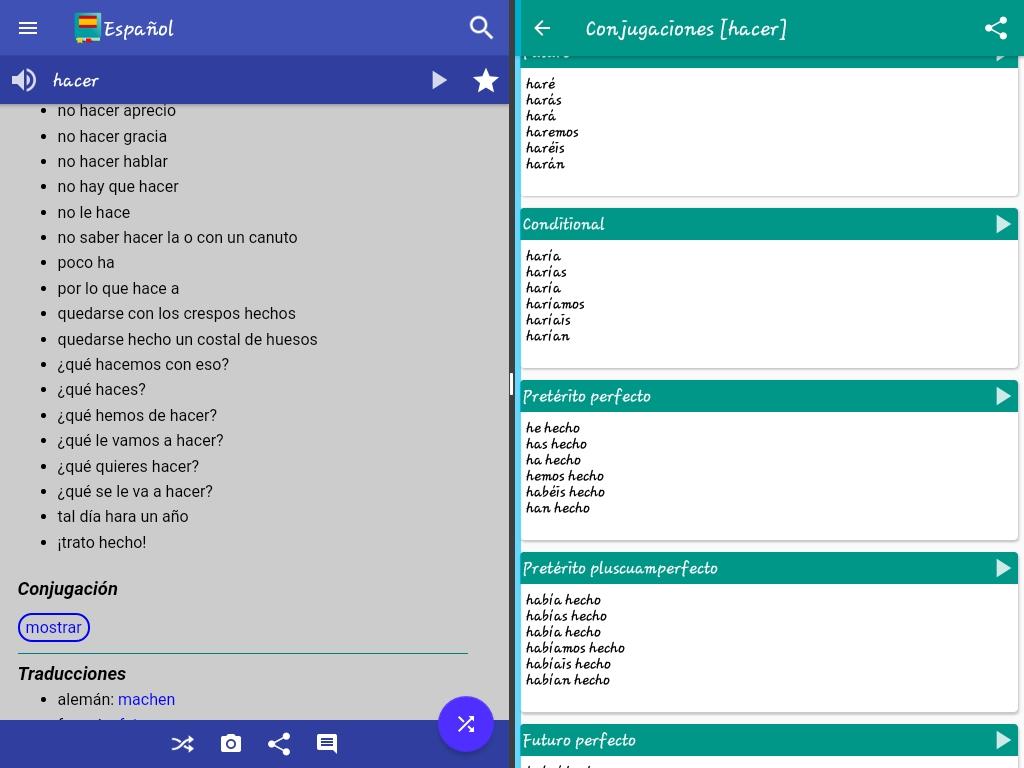Play the Pretérito pluscuamperfecto conjugation audio
The height and width of the screenshot is (768, 1024).
tap(1003, 568)
